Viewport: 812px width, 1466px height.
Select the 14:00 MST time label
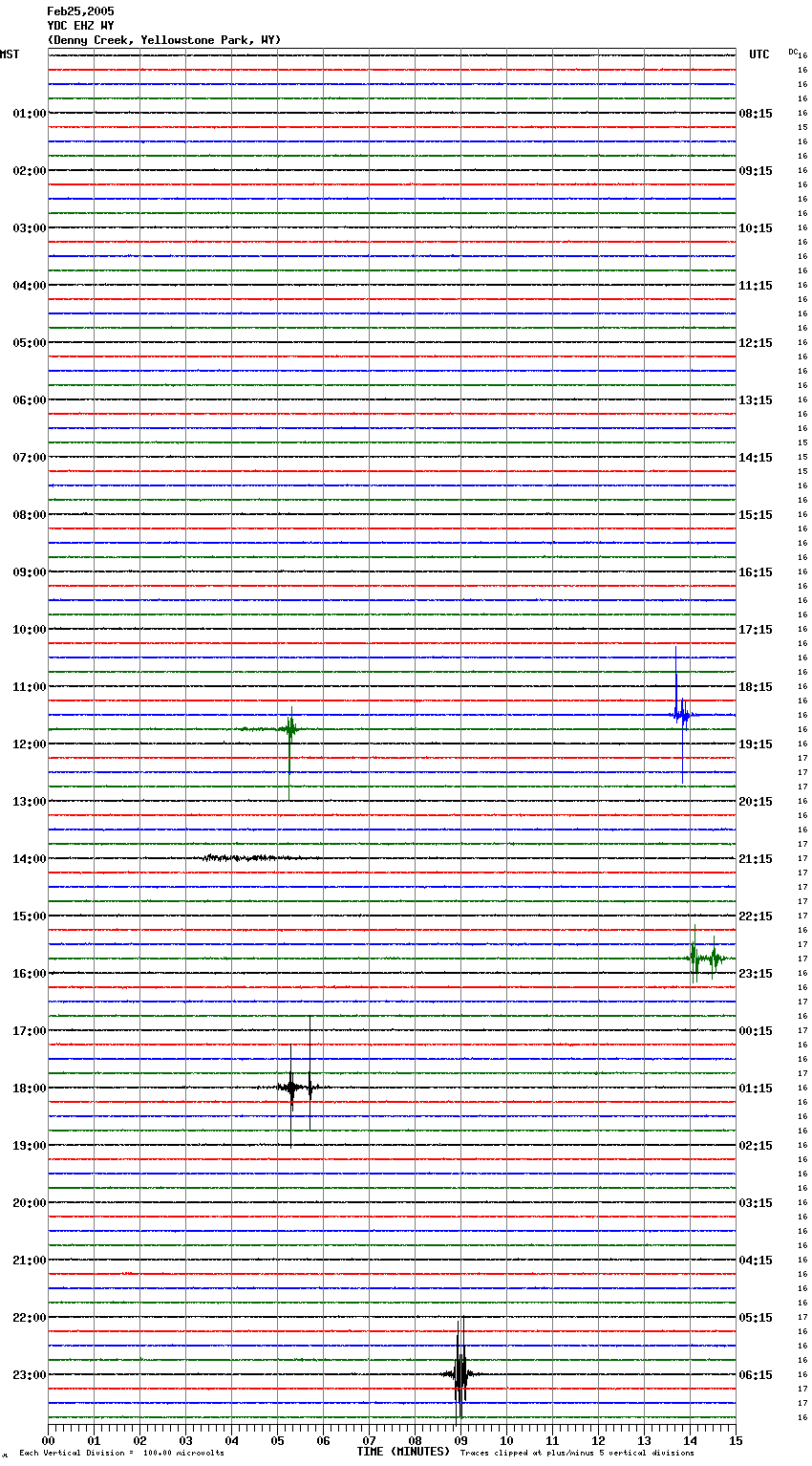29,859
